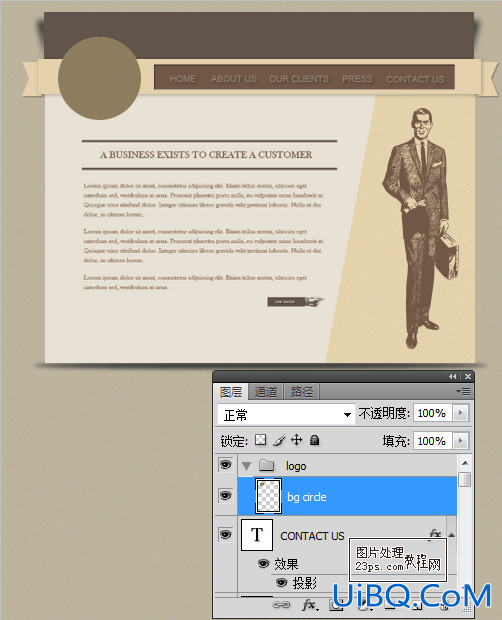Click the lock image pixels brush icon
This screenshot has width=502, height=620.
(x=279, y=440)
